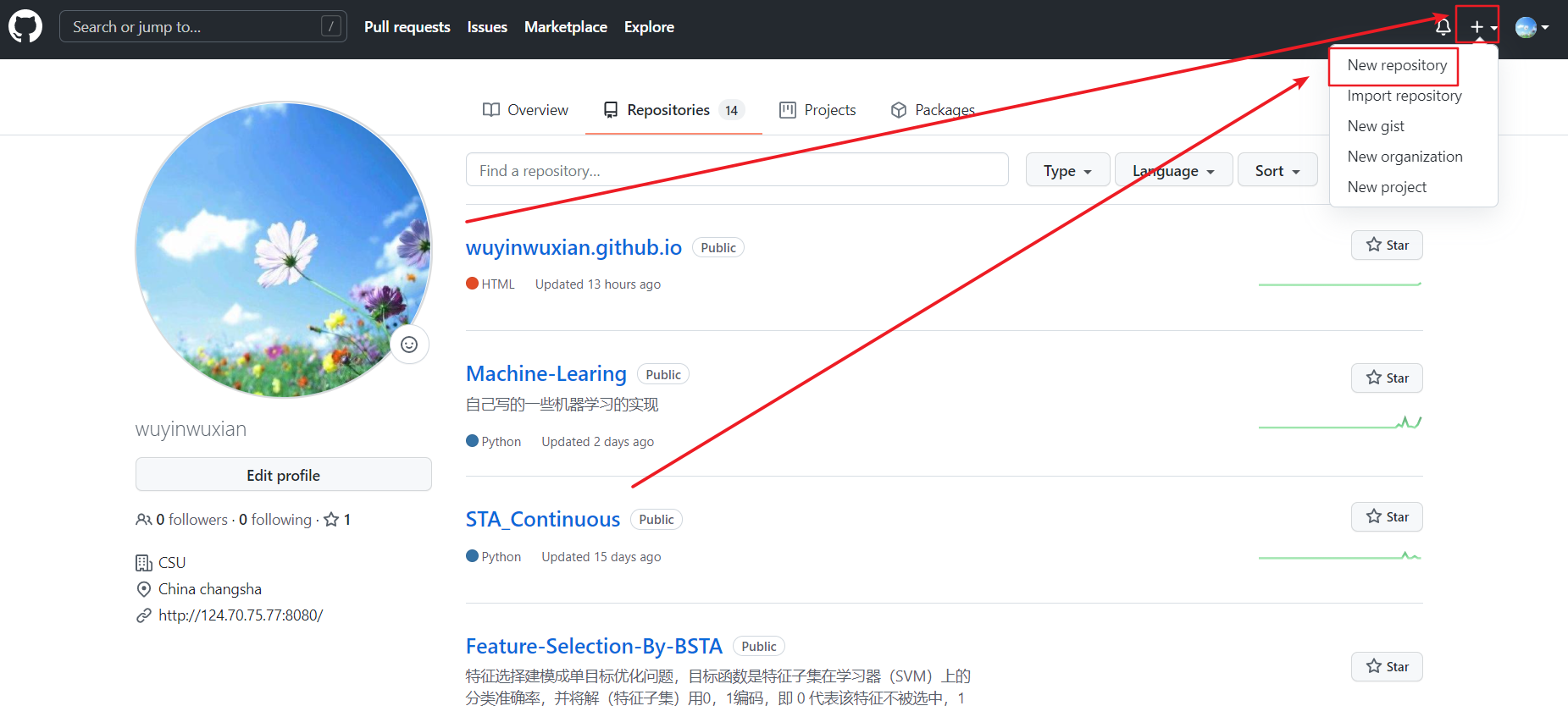Click the set status smiley icon
This screenshot has width=1568, height=706.
(x=409, y=345)
